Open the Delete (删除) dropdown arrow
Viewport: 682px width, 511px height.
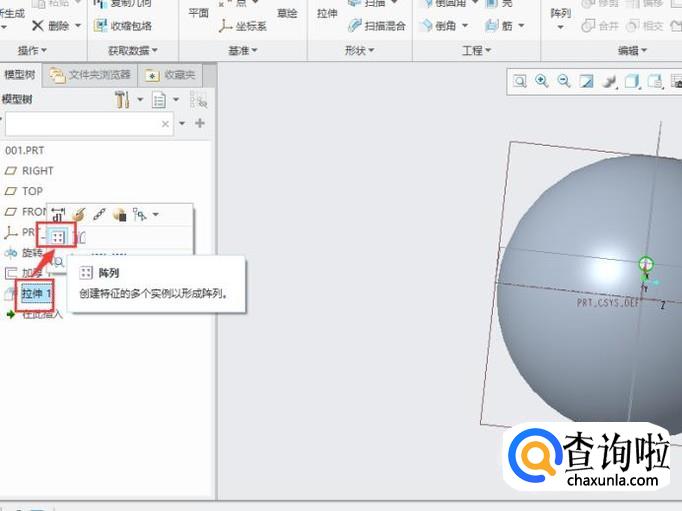click(78, 26)
